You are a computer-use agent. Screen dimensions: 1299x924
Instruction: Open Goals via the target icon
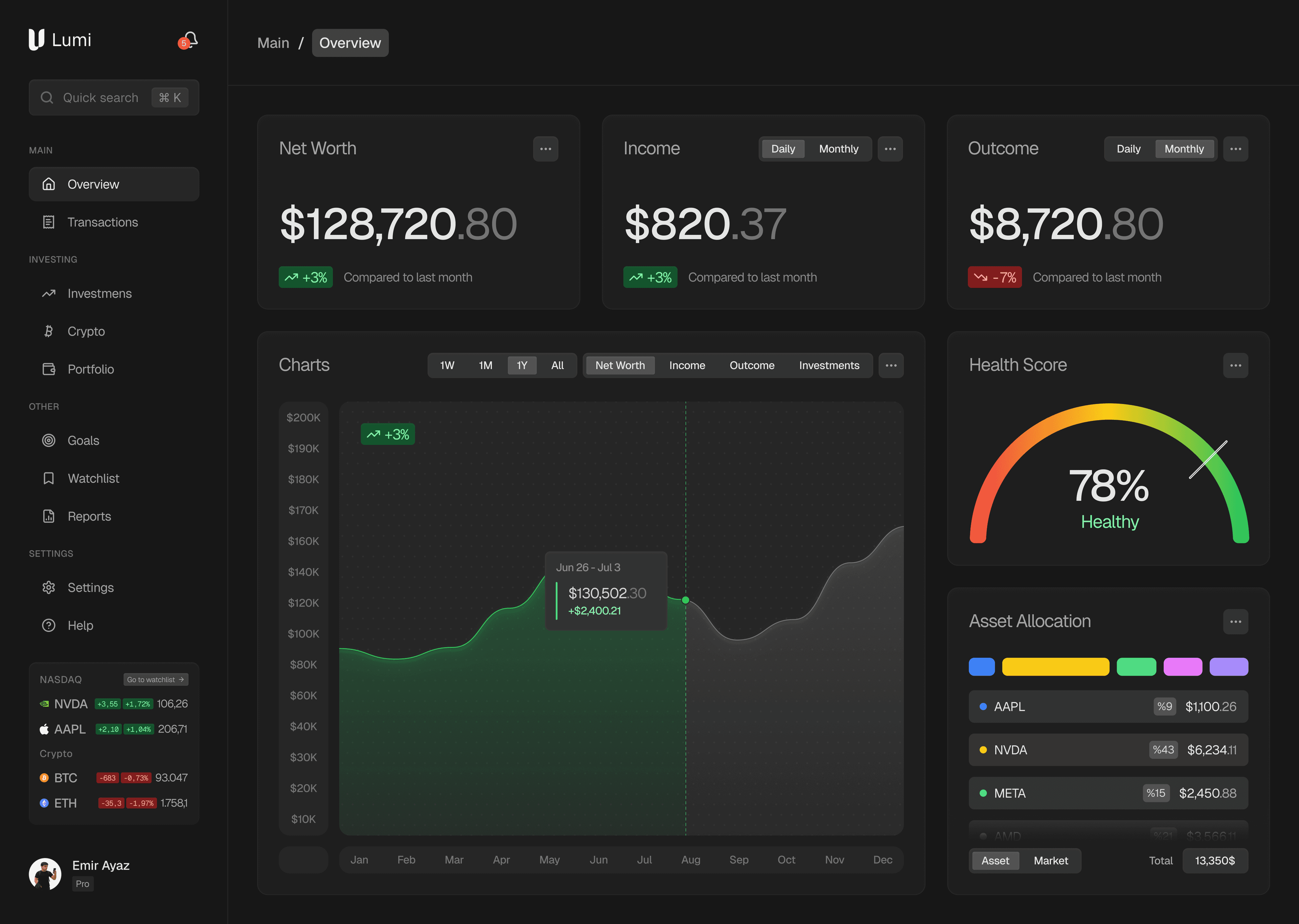click(49, 441)
